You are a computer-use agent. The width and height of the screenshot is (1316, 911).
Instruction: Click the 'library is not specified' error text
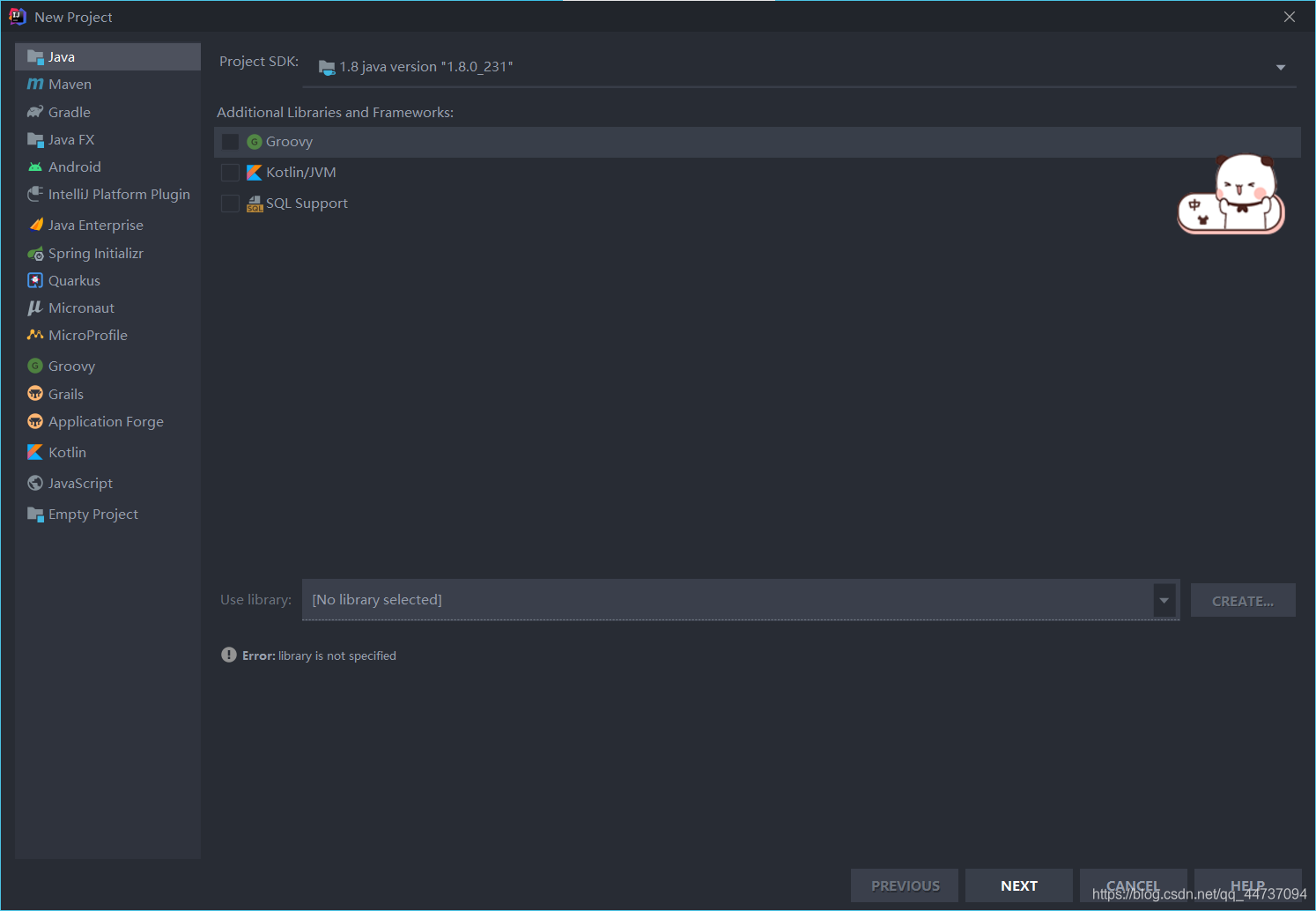click(x=337, y=655)
